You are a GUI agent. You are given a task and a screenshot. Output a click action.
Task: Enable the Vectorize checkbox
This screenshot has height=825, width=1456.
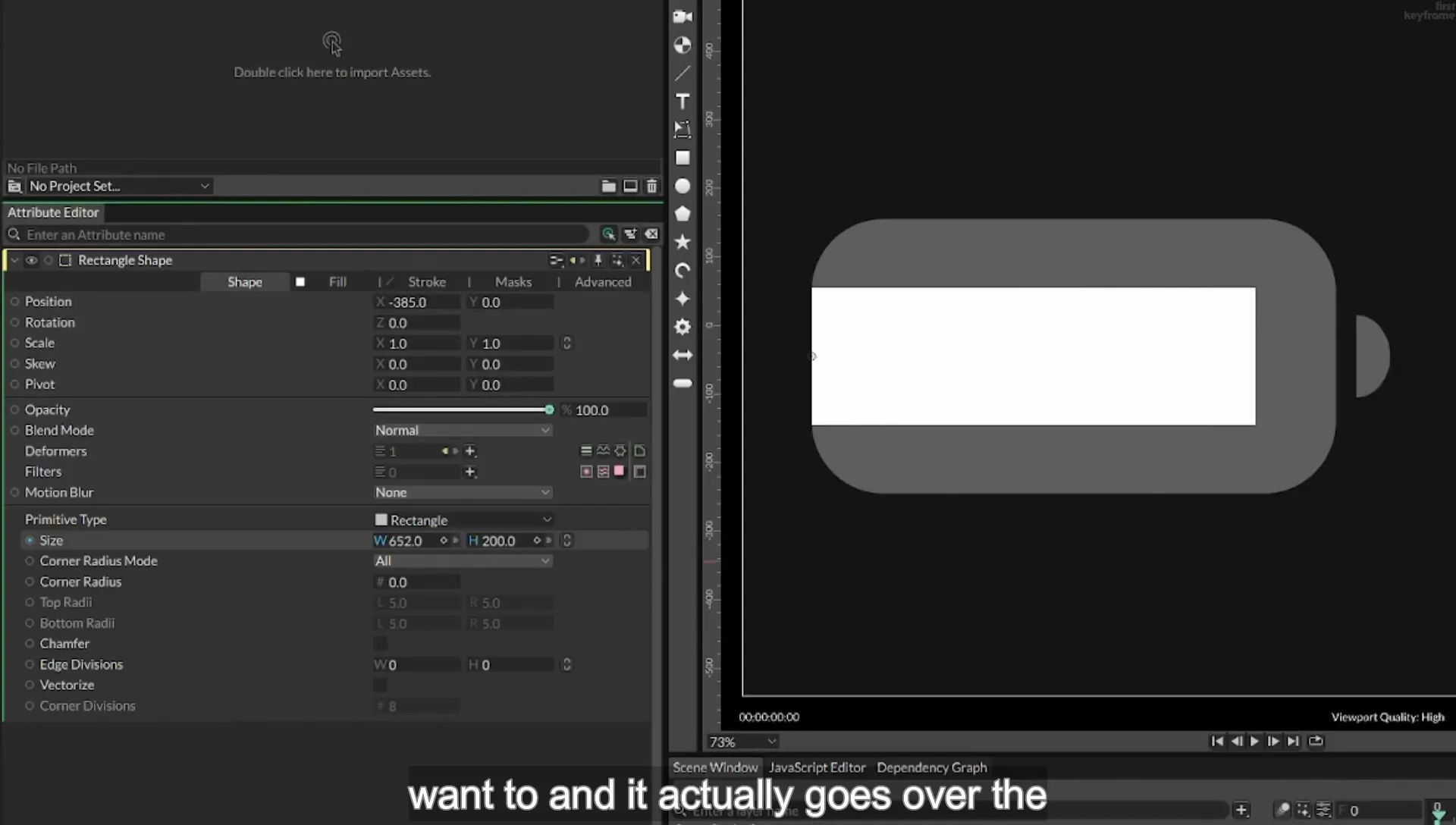[x=380, y=685]
